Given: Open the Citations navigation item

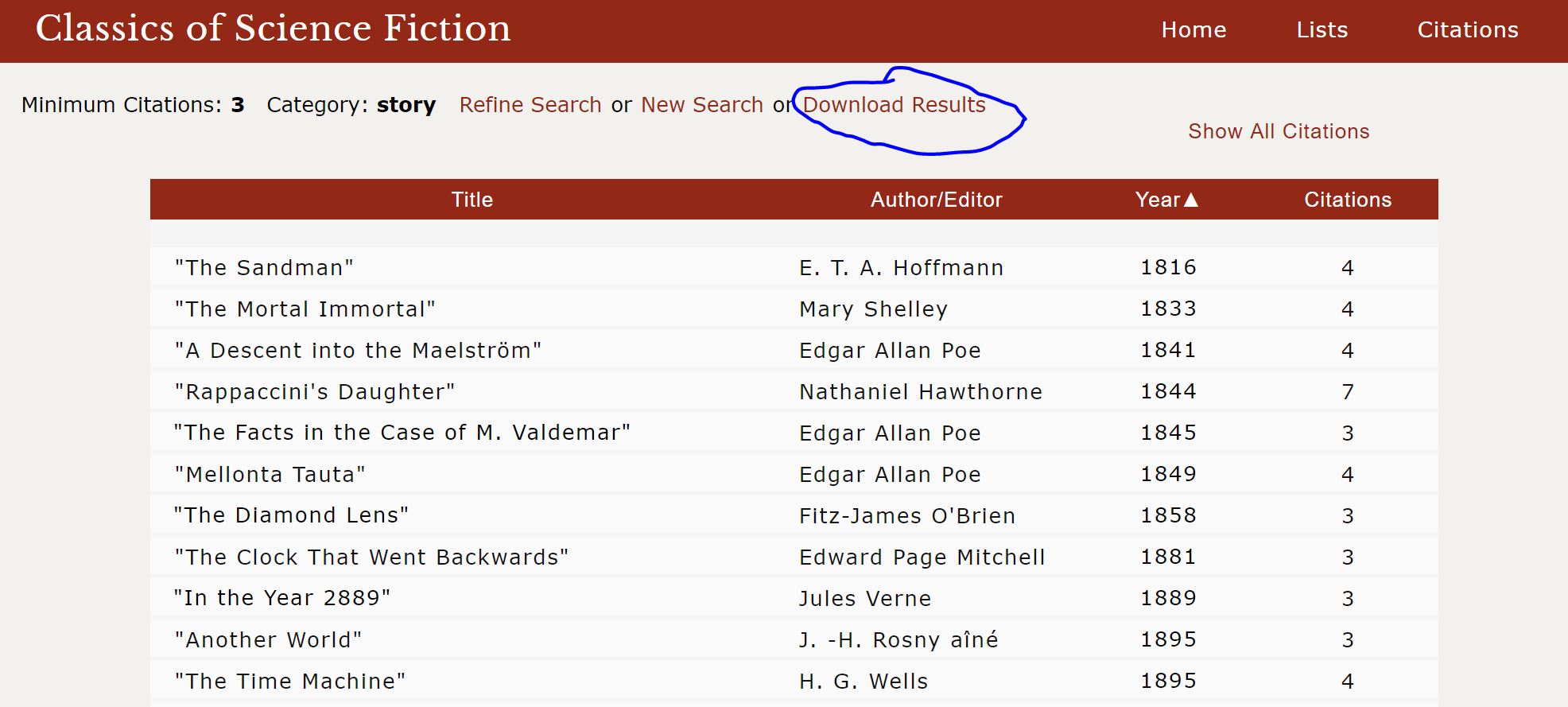Looking at the screenshot, I should coord(1467,30).
